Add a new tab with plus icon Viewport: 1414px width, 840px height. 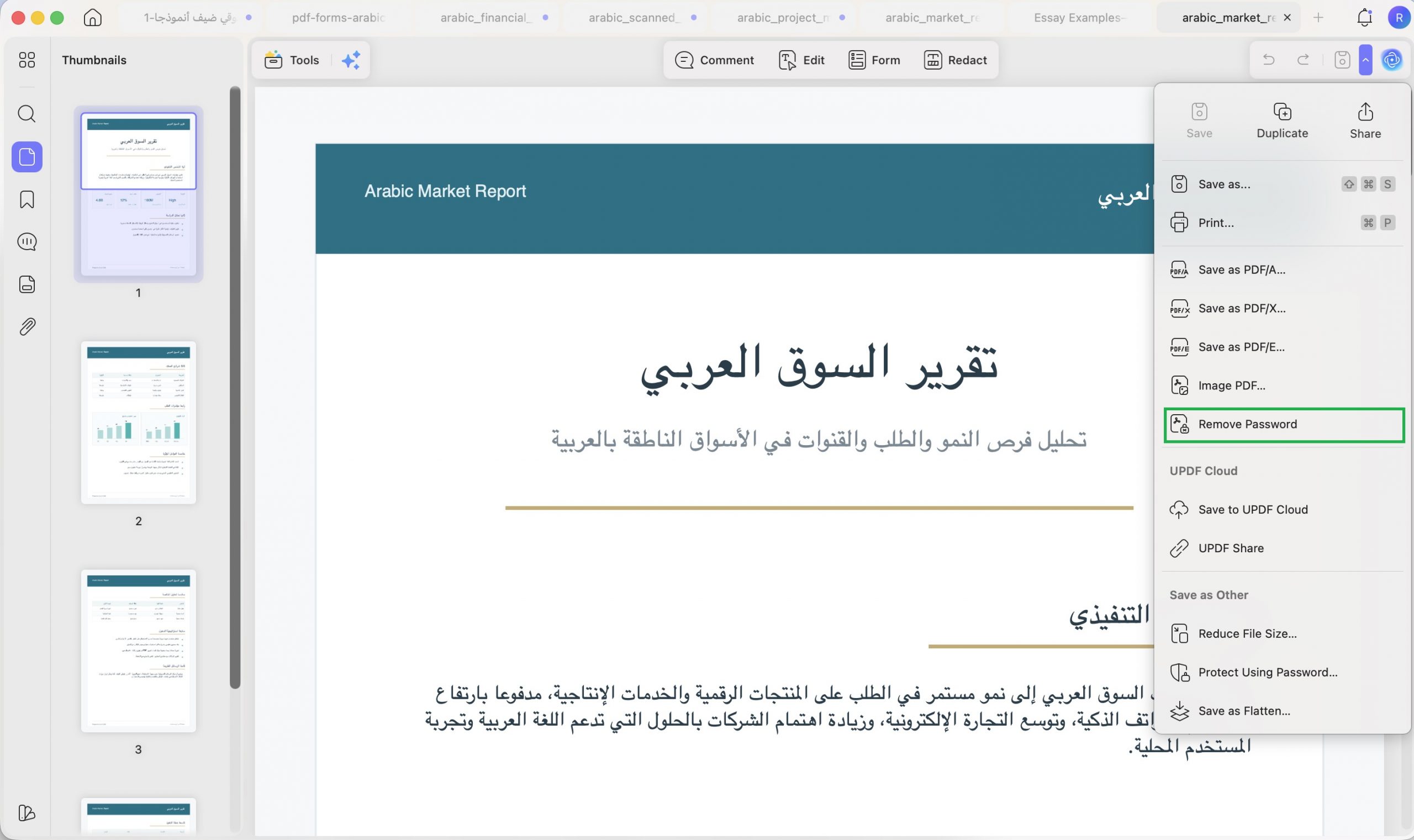pyautogui.click(x=1318, y=18)
